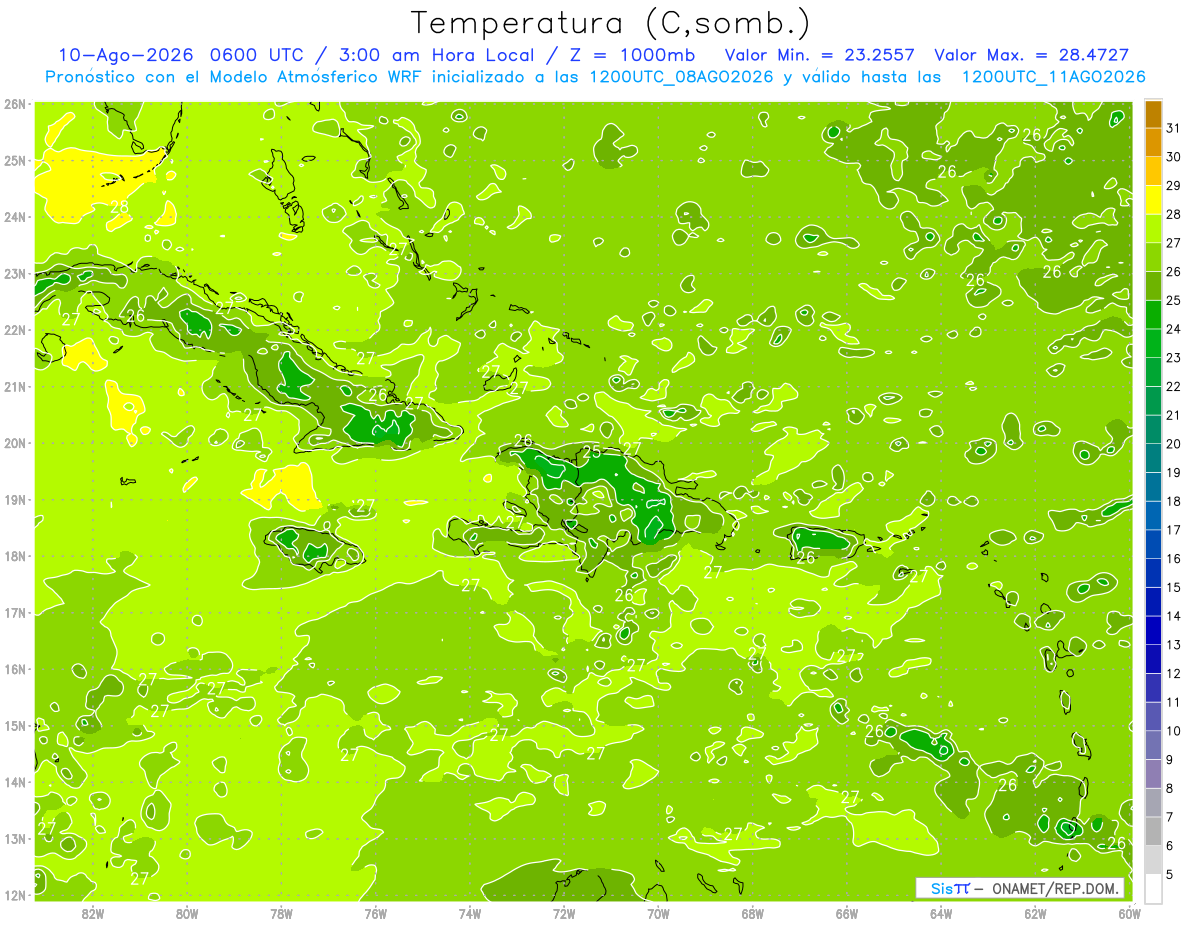This screenshot has width=1200, height=927.
Task: Click the '22N' latitude axis label
Action: (x=14, y=330)
